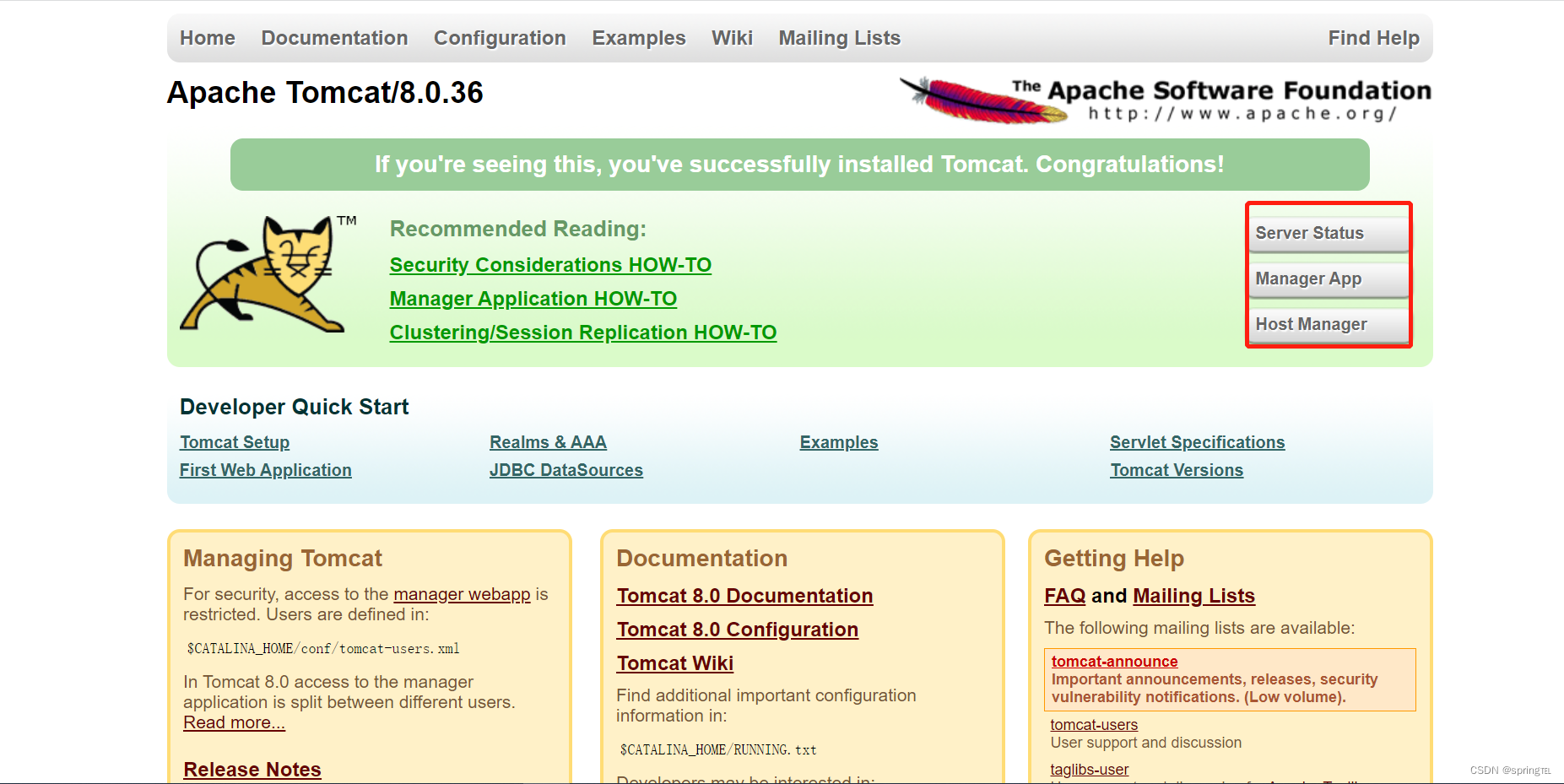Open Examples link under Developer Quick Start
The image size is (1564, 784).
[839, 442]
